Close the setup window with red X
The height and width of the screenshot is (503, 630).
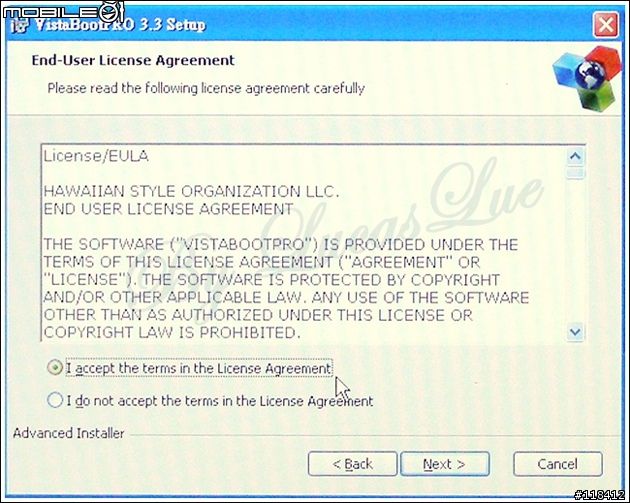click(x=605, y=25)
